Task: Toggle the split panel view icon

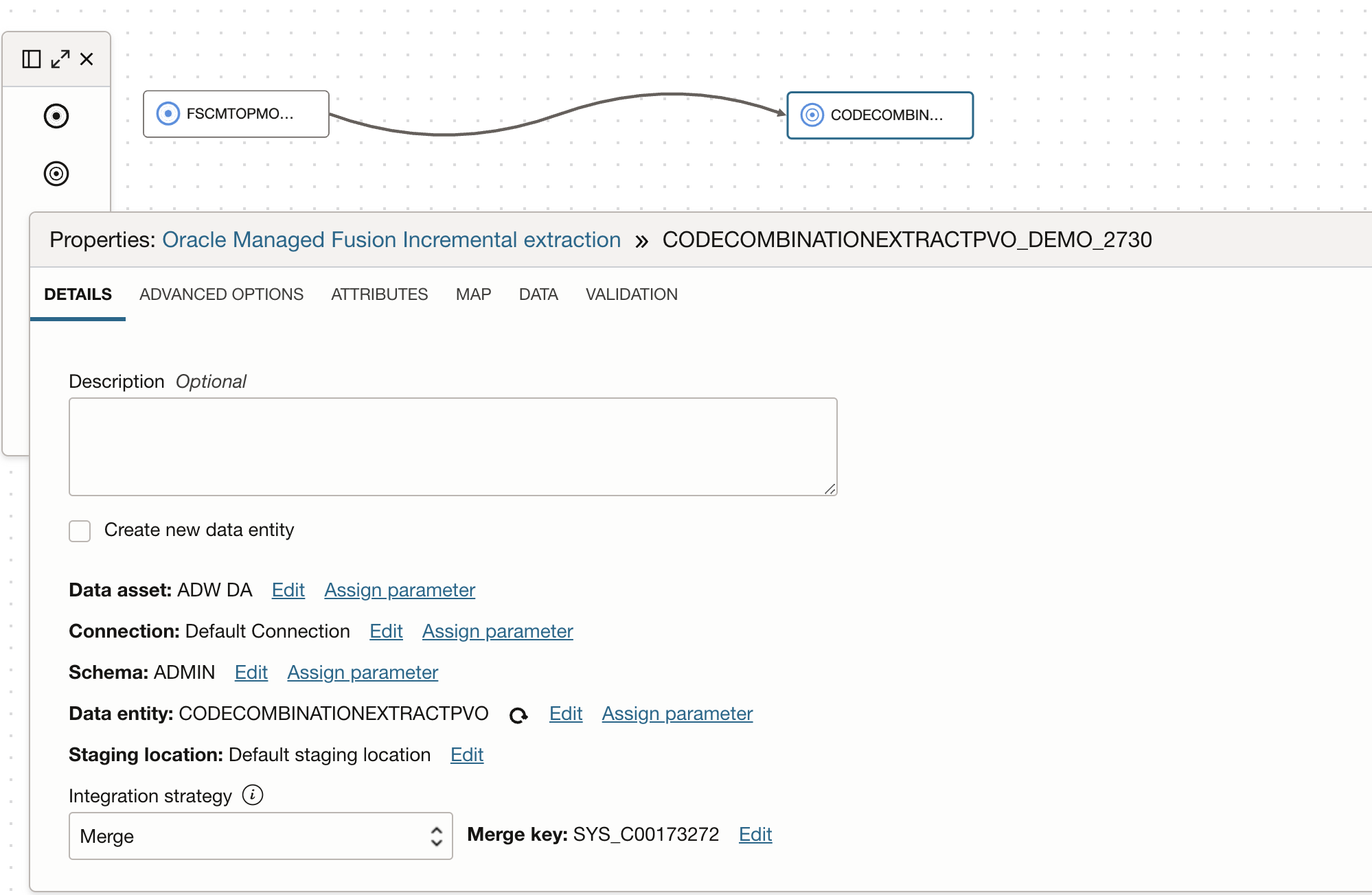Action: (x=30, y=58)
